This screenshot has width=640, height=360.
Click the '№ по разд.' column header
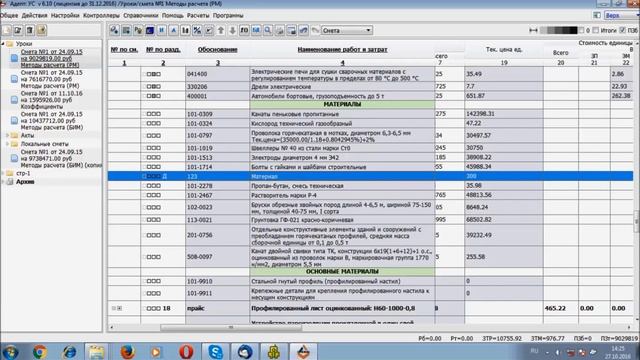(163, 49)
